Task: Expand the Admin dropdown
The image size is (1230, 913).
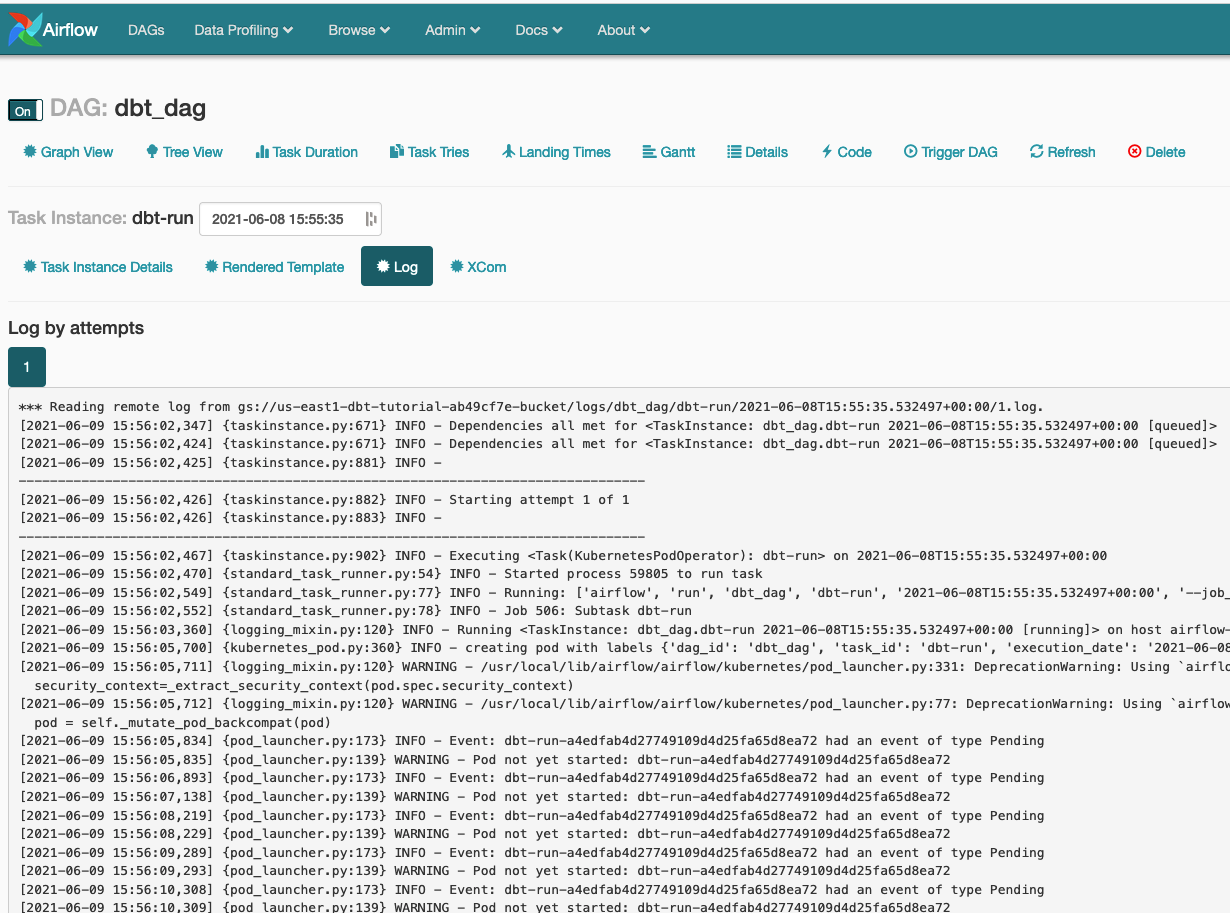Action: (452, 30)
